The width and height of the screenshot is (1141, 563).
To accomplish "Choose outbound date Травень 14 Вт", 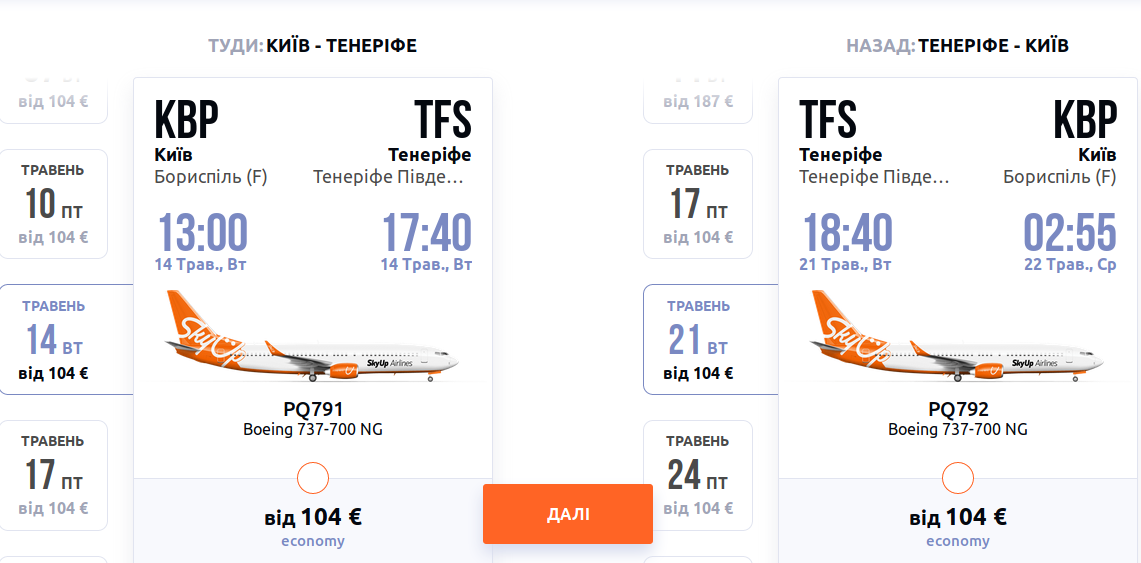I will 54,339.
